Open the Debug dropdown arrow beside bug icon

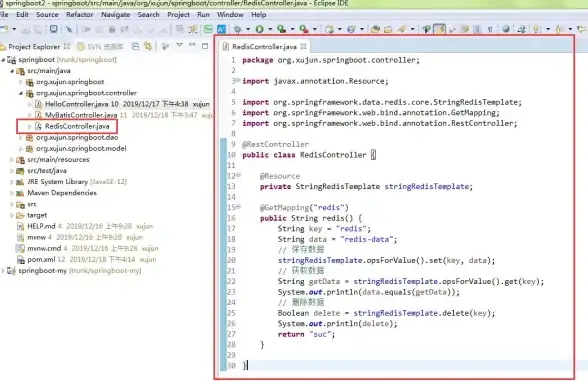click(x=248, y=29)
